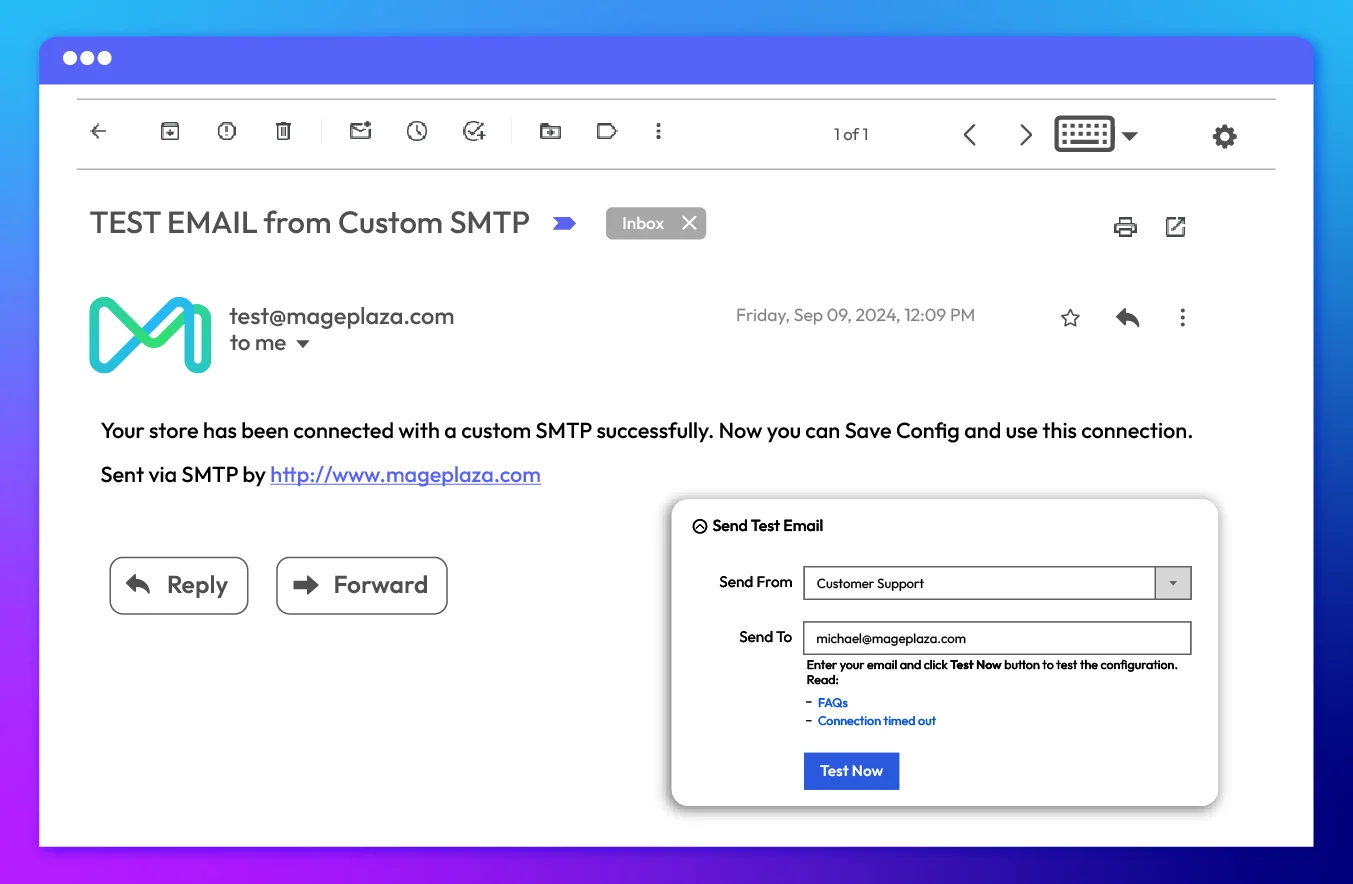Screen dimensions: 1353x884
Task: Click the important marker beside subject
Action: click(564, 224)
